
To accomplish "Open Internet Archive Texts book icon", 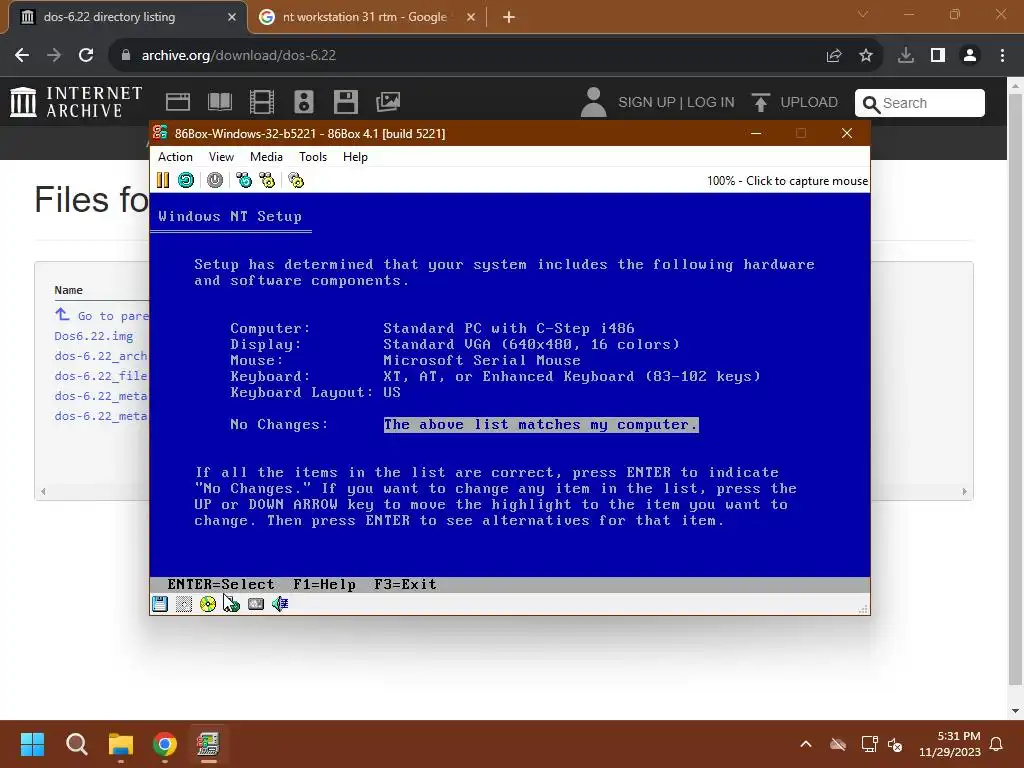I will pos(219,102).
